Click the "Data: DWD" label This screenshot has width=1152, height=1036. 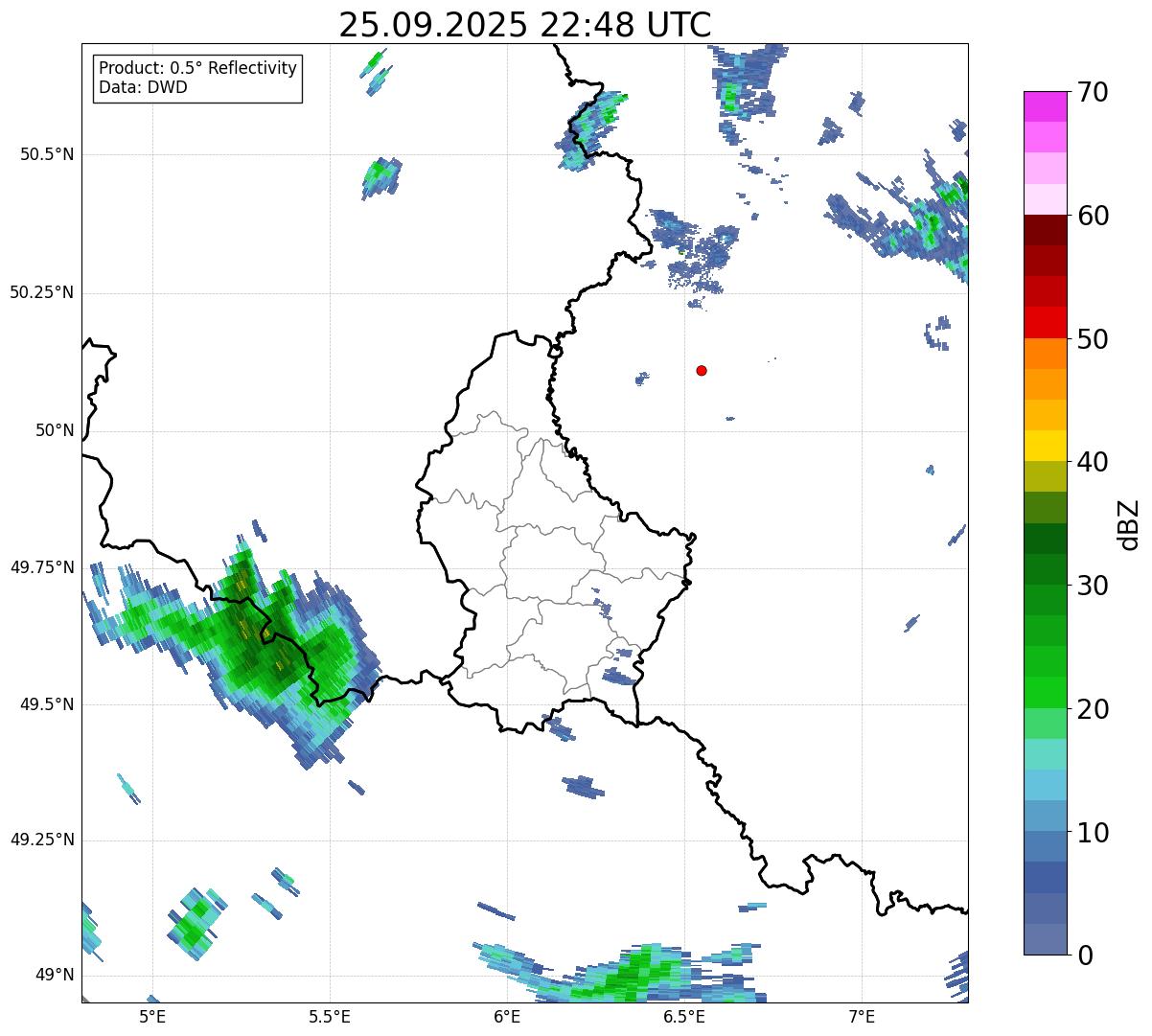pyautogui.click(x=143, y=87)
